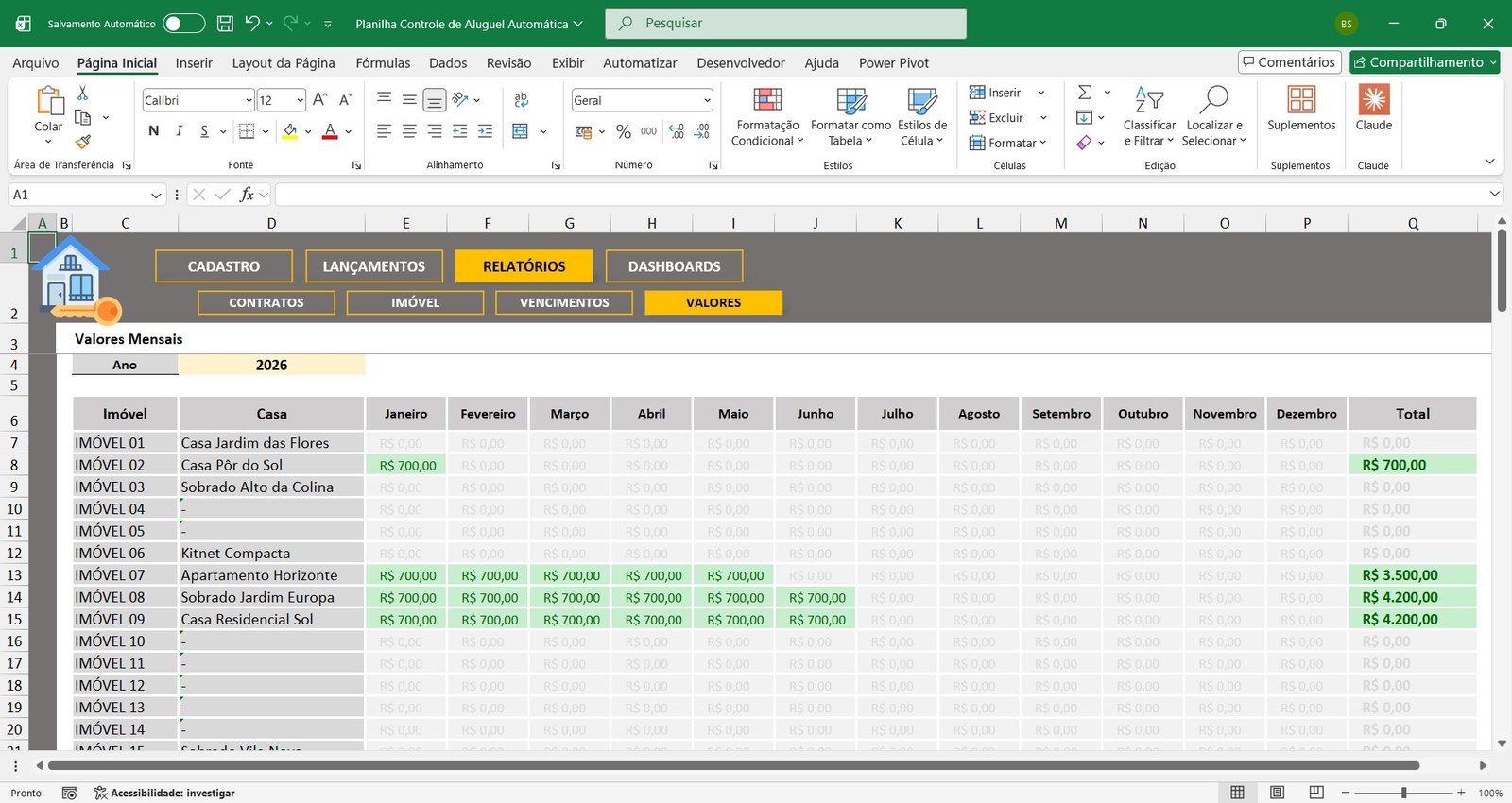
Task: Switch to Page Break Preview in status bar
Action: (x=1316, y=793)
